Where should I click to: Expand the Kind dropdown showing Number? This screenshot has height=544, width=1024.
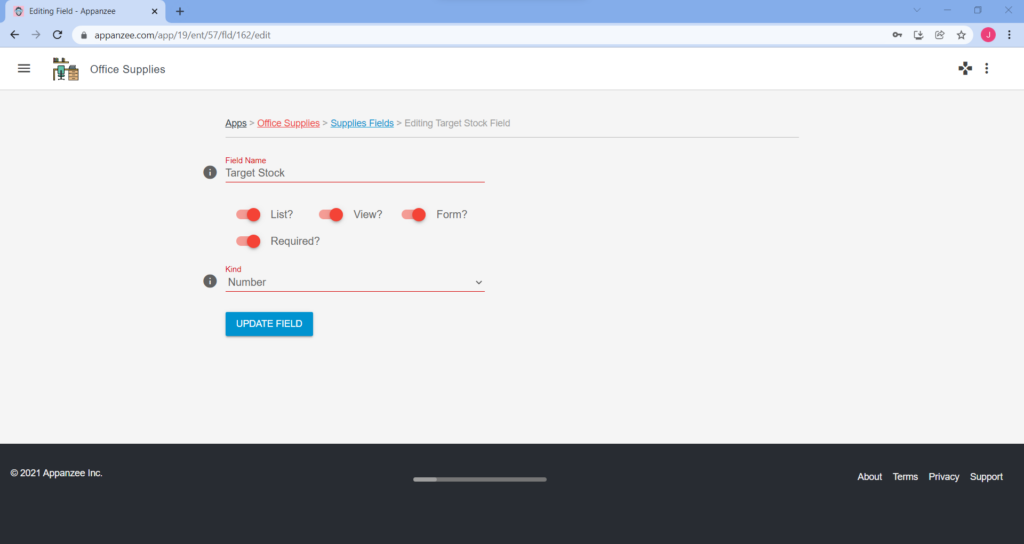[x=355, y=282]
